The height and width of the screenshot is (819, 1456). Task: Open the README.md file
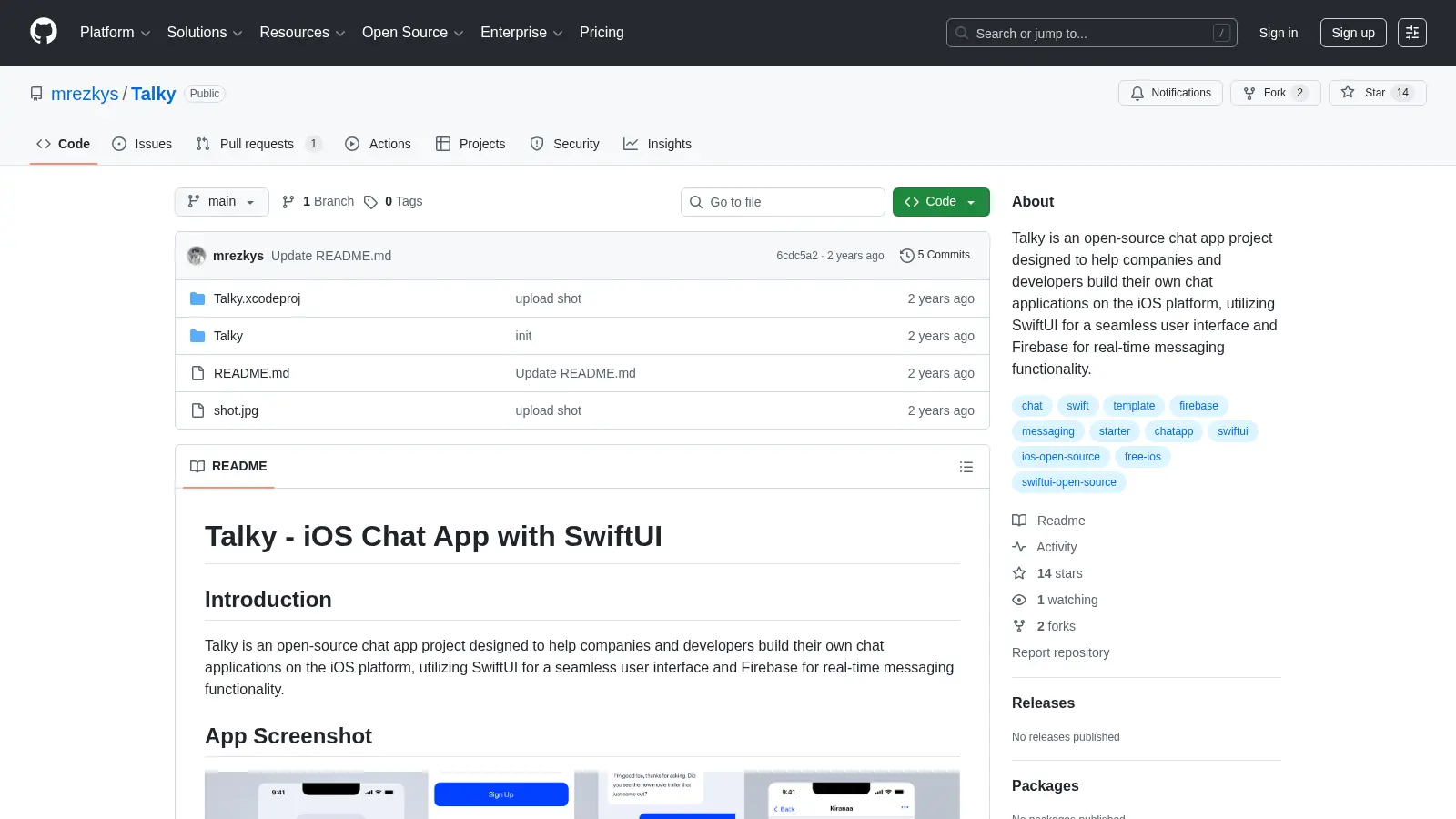251,373
